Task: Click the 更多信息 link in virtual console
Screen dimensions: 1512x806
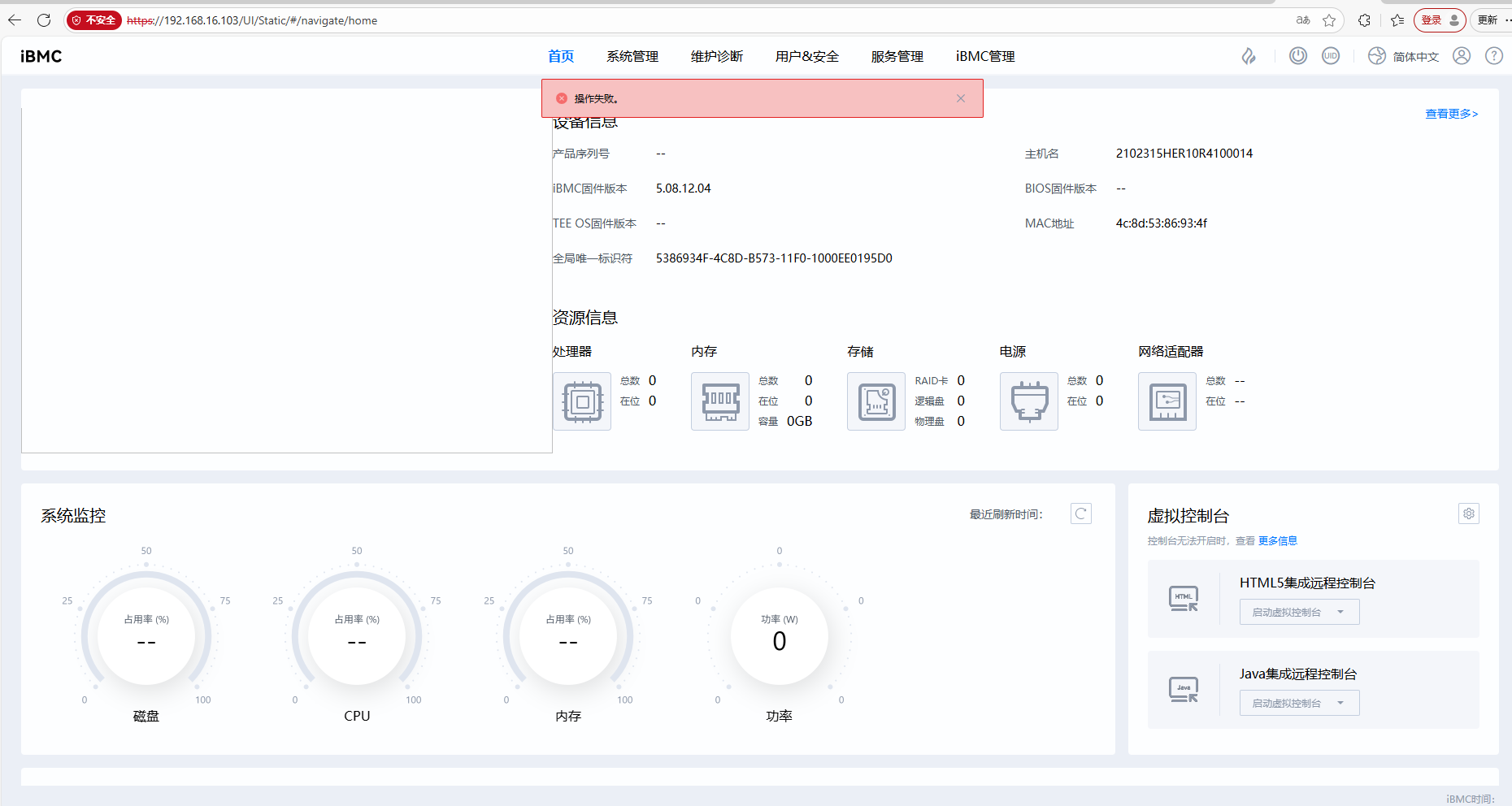Action: click(1278, 541)
